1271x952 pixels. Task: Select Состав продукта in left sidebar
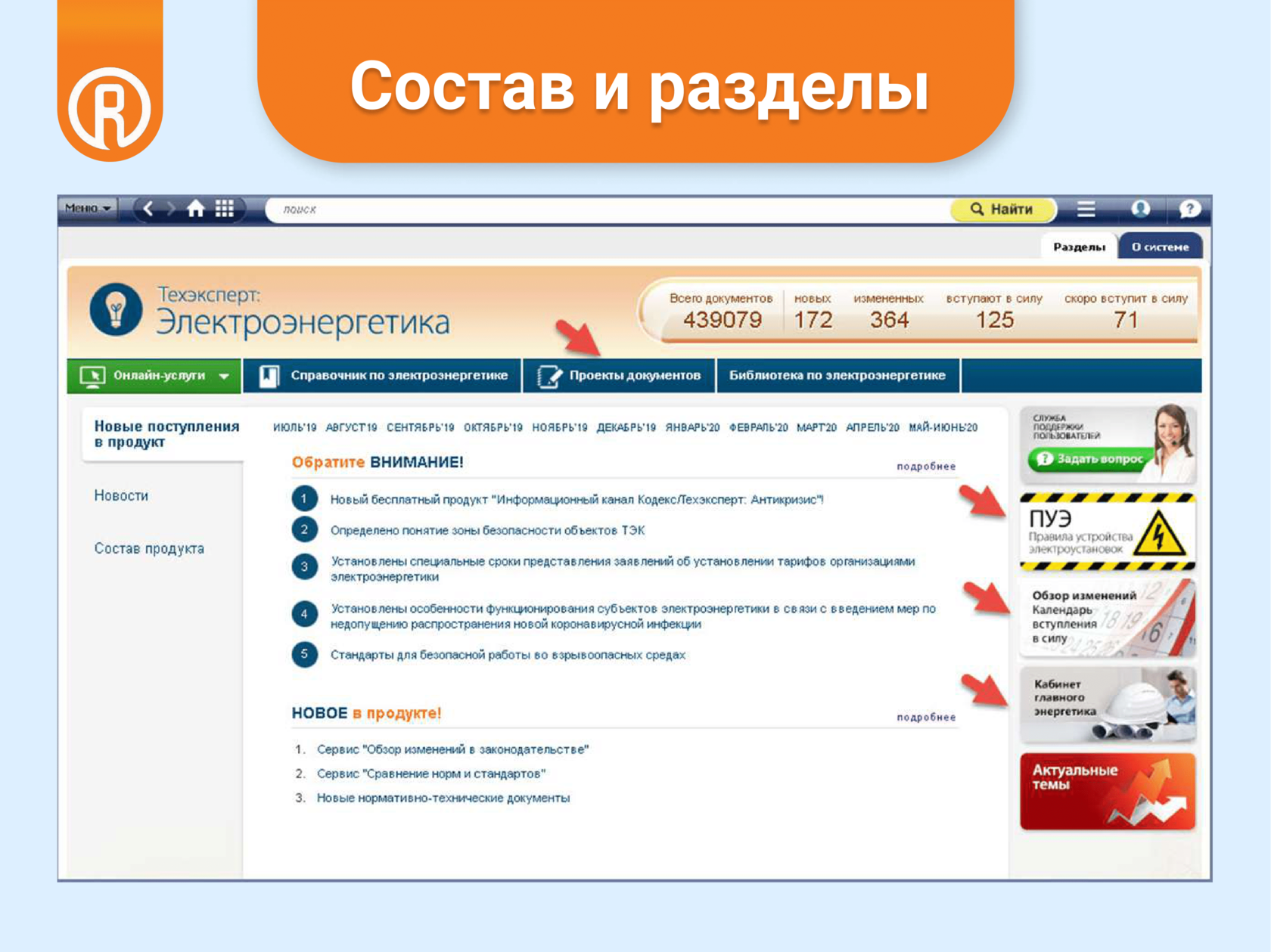[149, 549]
